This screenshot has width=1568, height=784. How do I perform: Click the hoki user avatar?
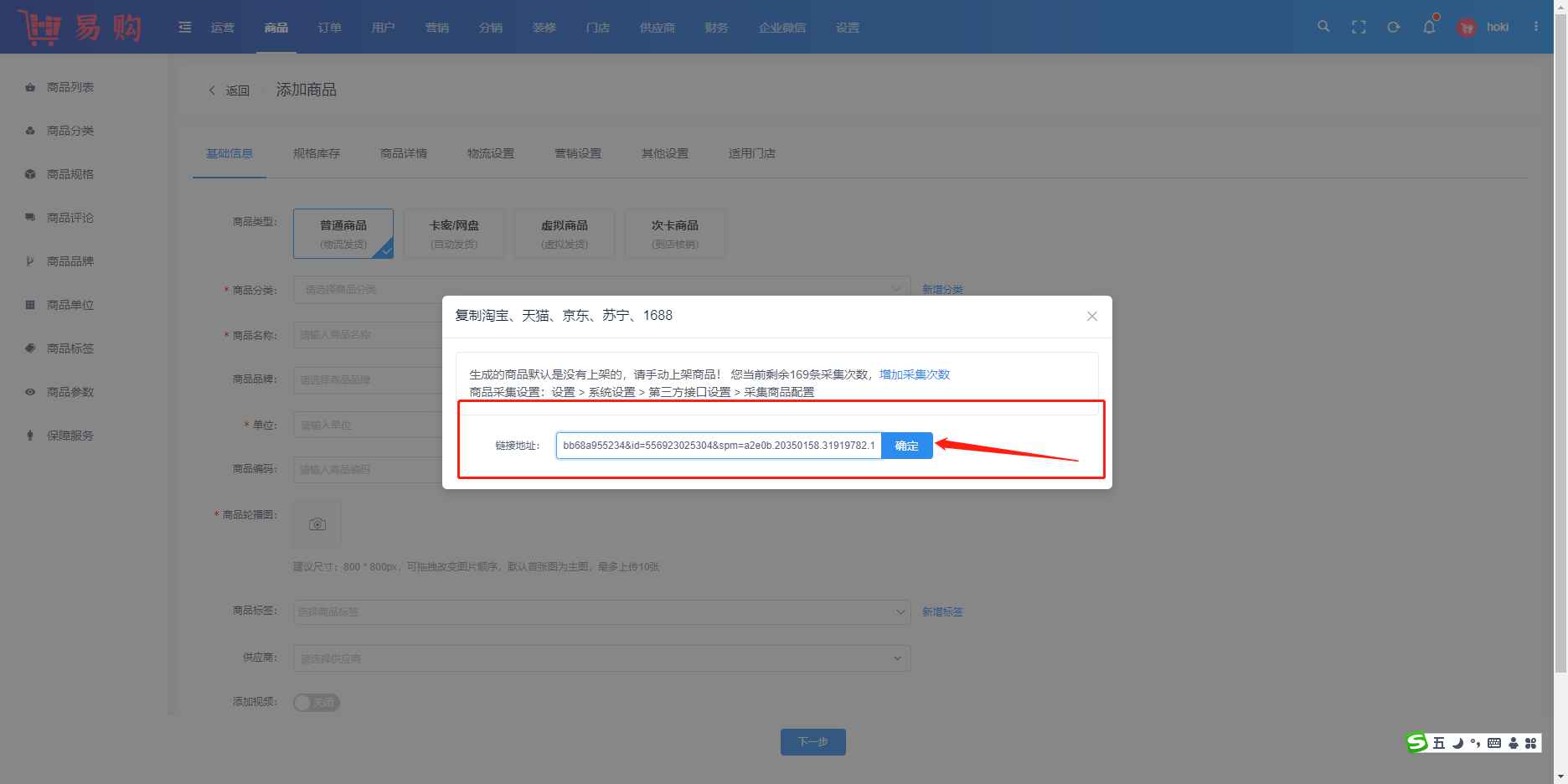1467,28
